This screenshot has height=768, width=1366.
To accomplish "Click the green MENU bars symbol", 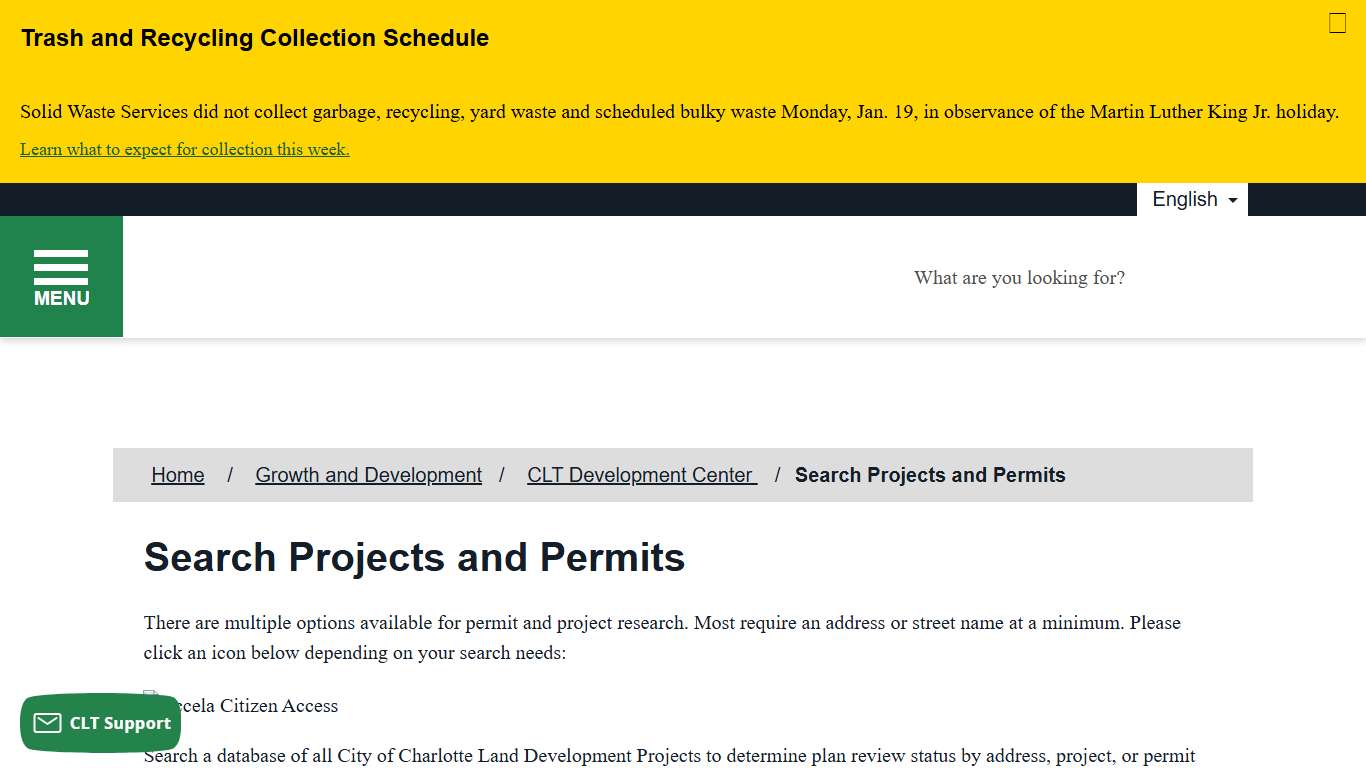I will point(61,263).
